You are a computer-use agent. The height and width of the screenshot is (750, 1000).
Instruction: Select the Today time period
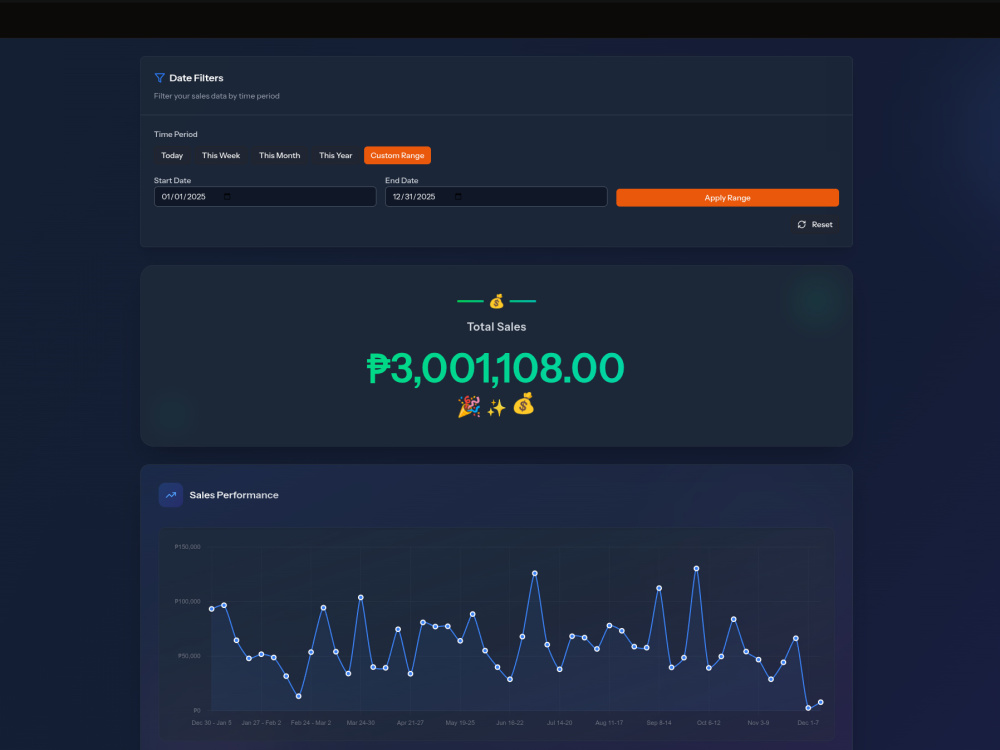tap(172, 156)
